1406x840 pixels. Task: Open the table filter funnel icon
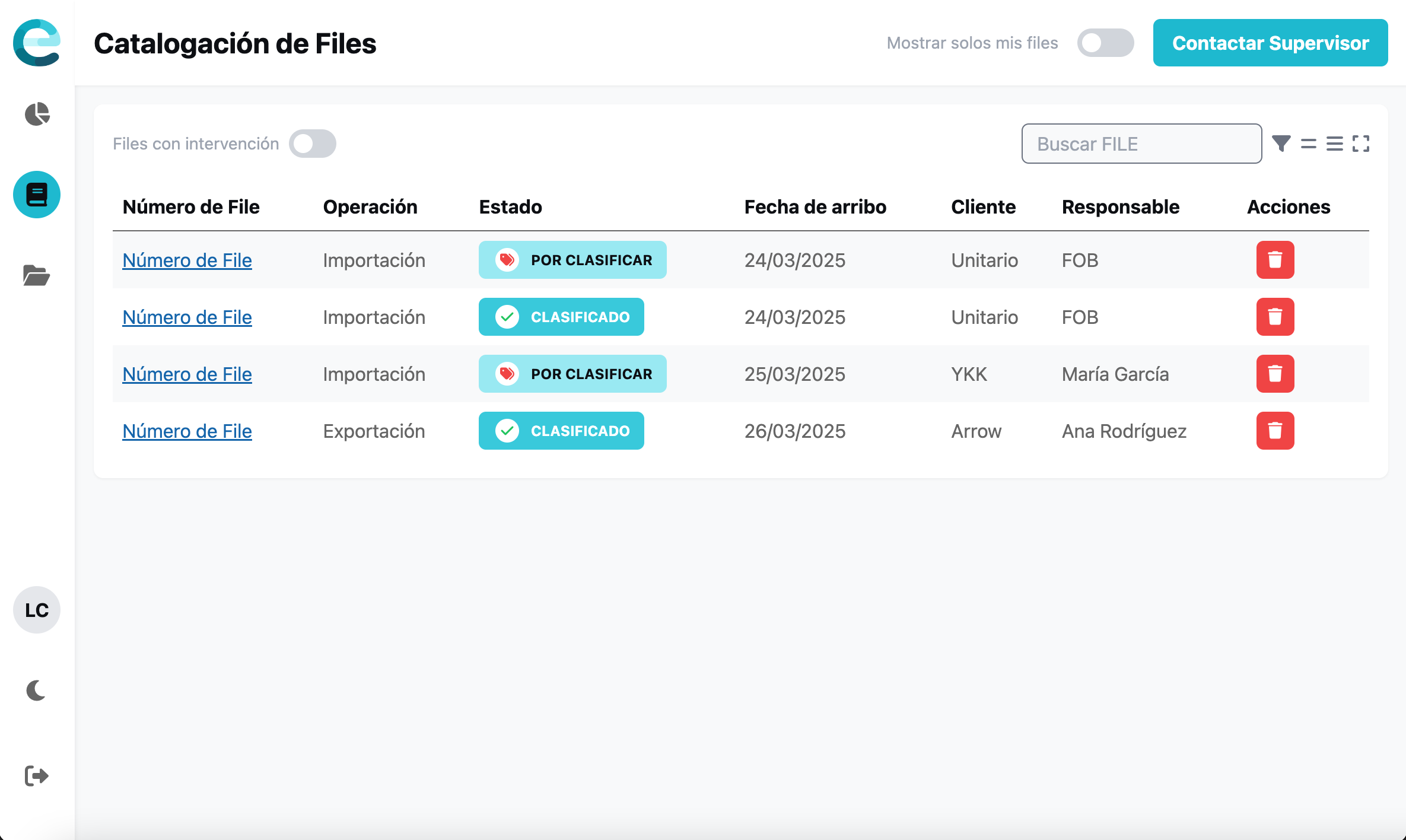click(1281, 144)
